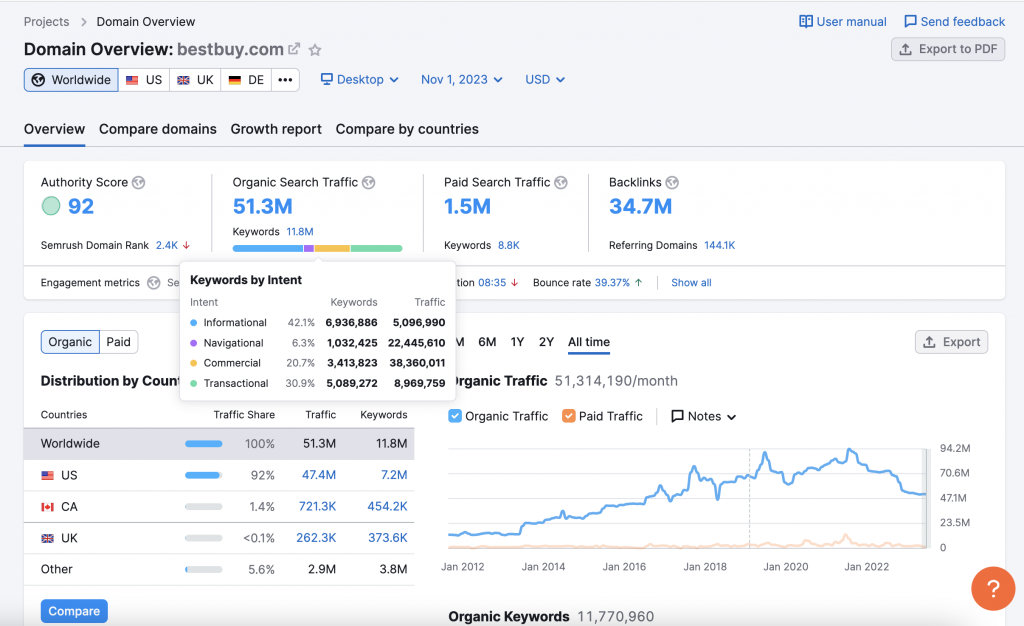Click paid keywords count 8.8K
This screenshot has width=1024, height=626.
click(509, 245)
